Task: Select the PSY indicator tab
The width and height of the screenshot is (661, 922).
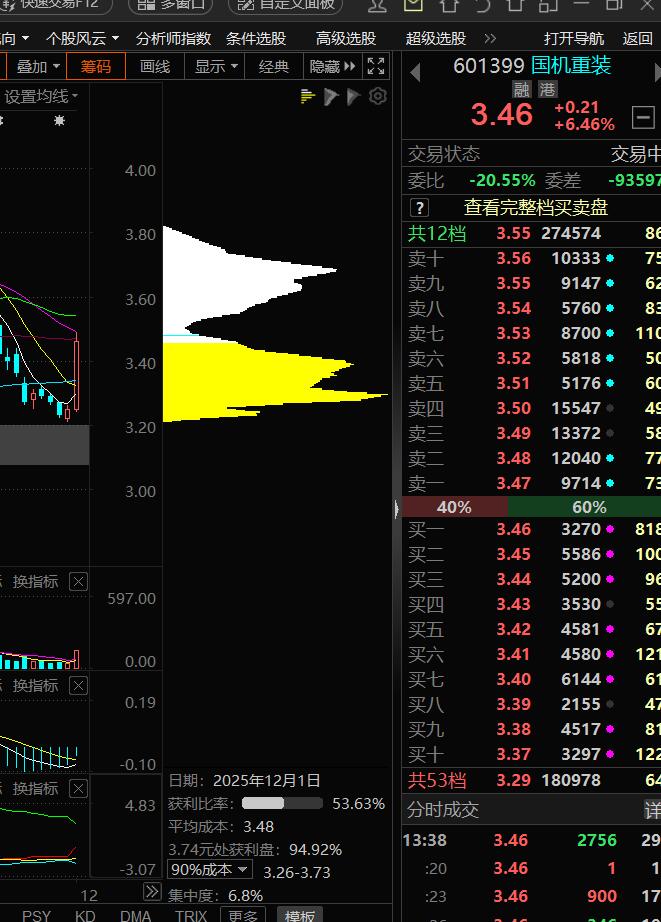Action: (x=36, y=916)
